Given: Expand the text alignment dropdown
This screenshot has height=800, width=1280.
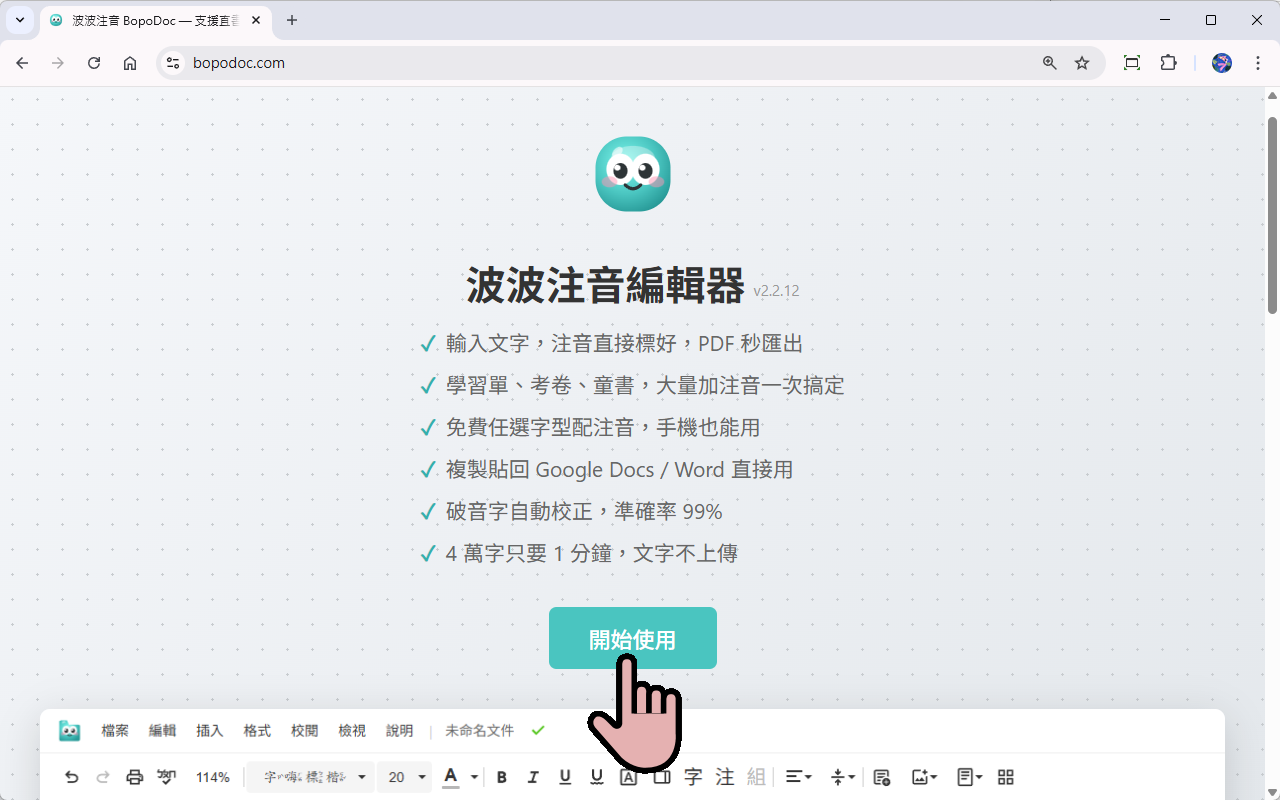Looking at the screenshot, I should point(798,777).
